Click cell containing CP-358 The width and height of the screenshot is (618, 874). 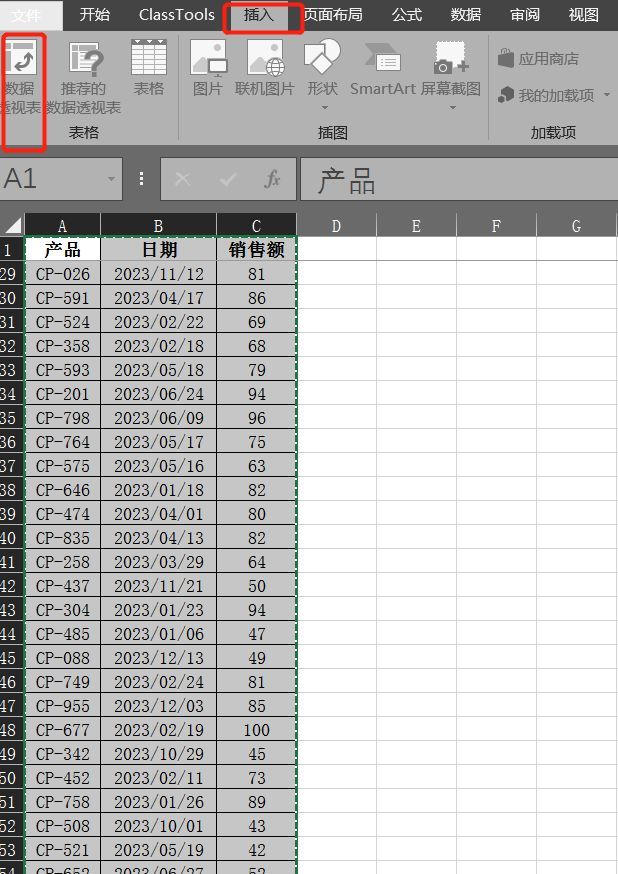pyautogui.click(x=62, y=346)
